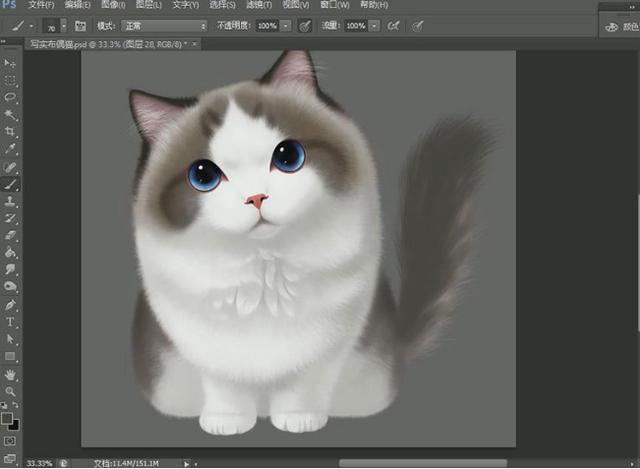Select the Lasso tool

(x=11, y=97)
